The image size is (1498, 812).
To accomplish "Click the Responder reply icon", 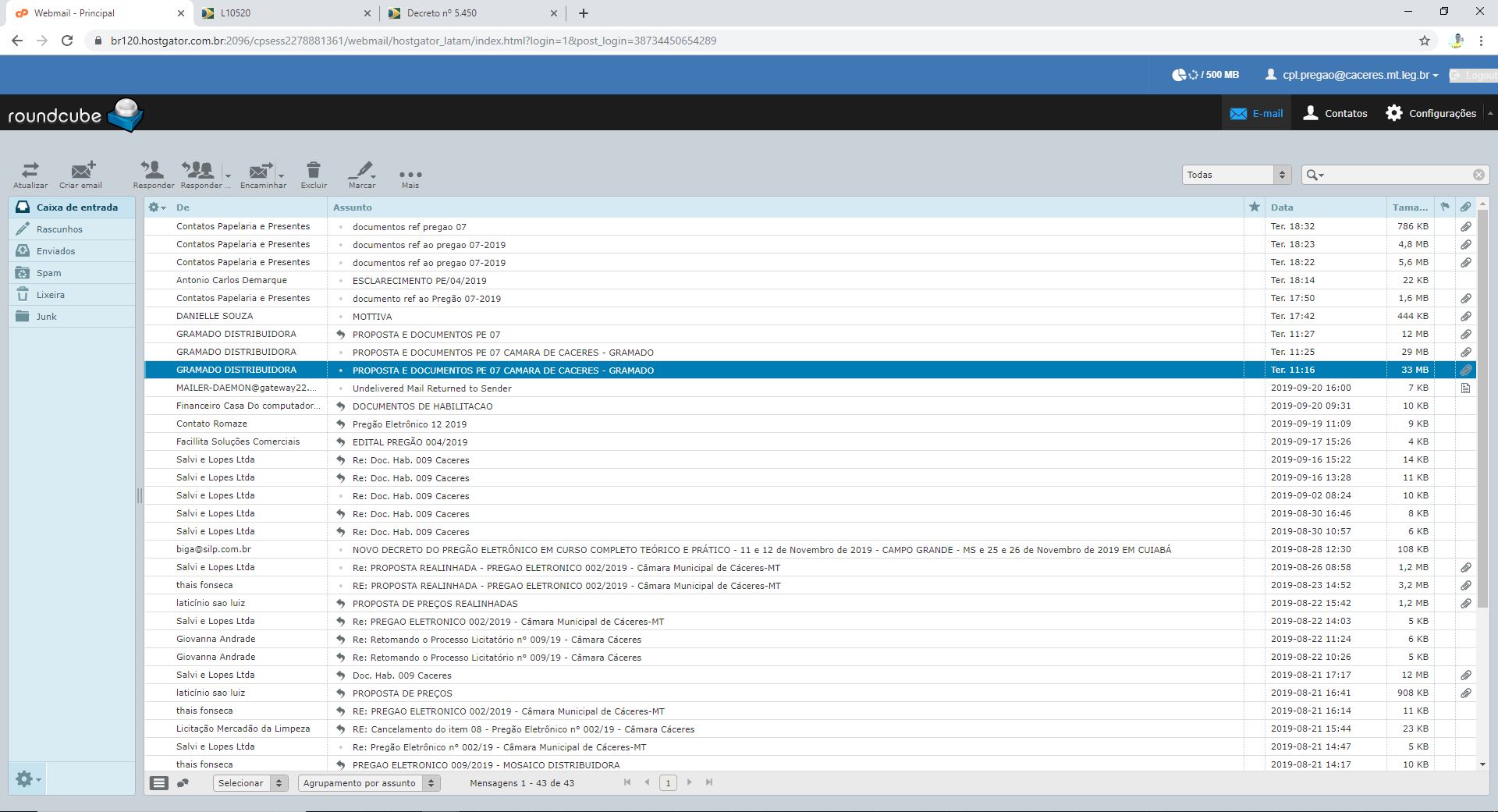I will (153, 170).
